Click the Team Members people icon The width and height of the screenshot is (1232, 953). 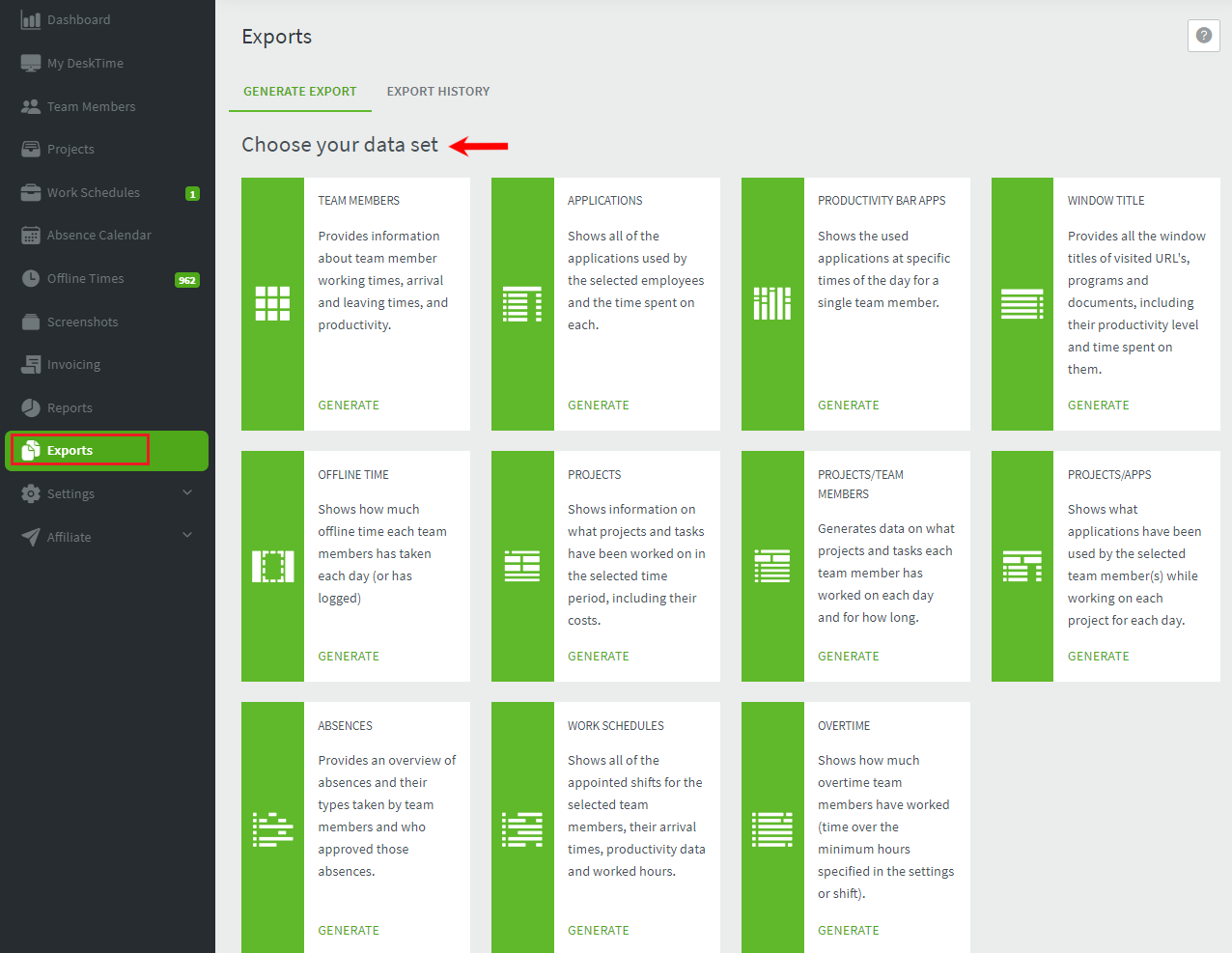click(x=31, y=106)
